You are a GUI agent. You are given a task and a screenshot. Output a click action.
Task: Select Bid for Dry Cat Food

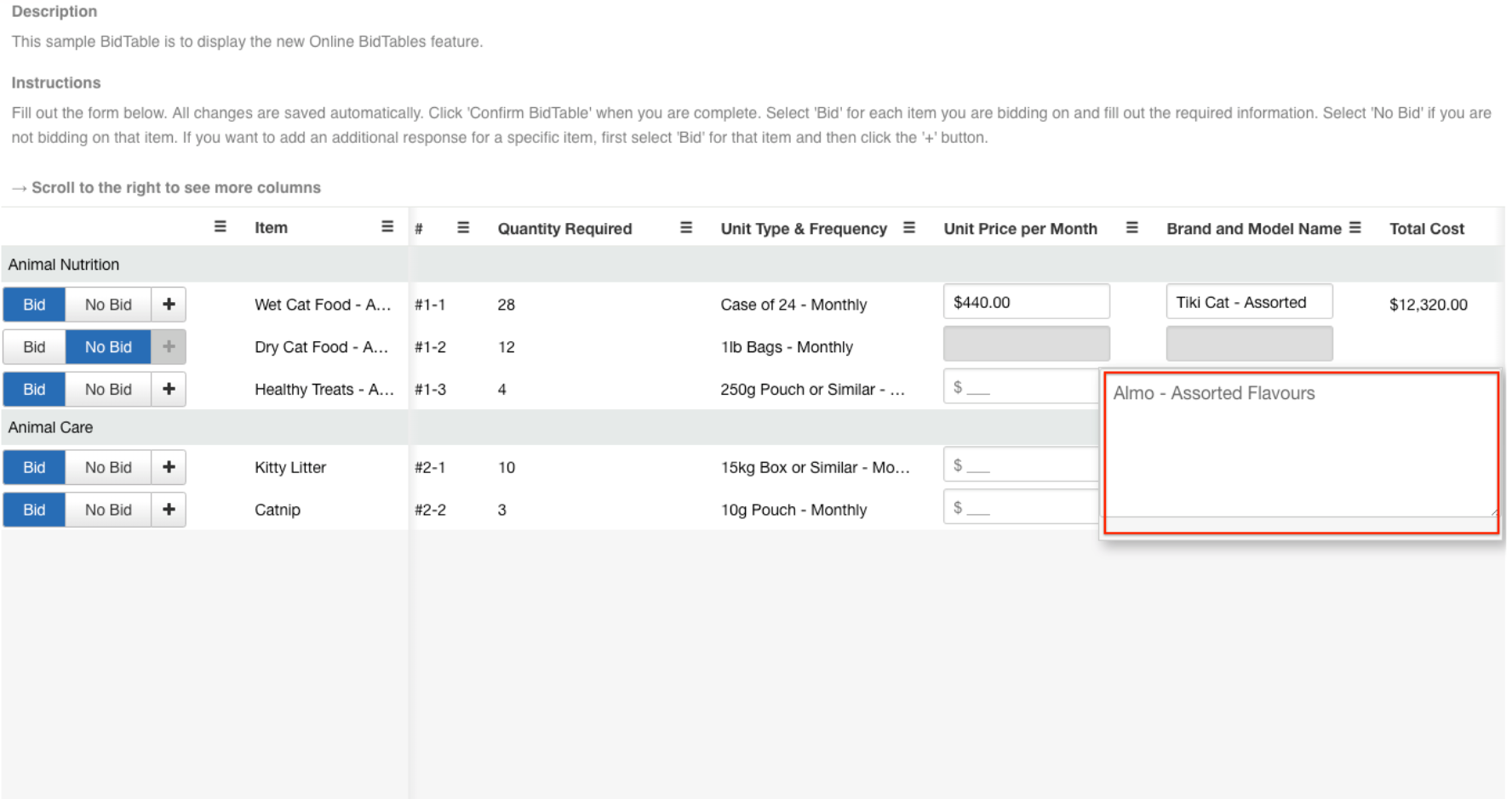(x=34, y=347)
